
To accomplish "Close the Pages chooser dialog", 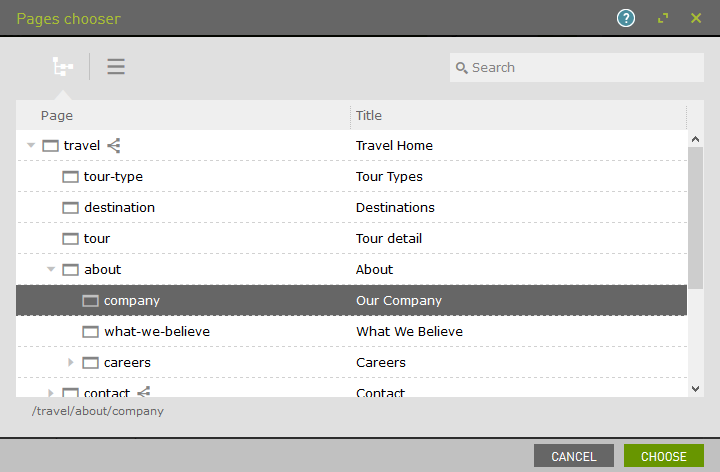I will (696, 18).
